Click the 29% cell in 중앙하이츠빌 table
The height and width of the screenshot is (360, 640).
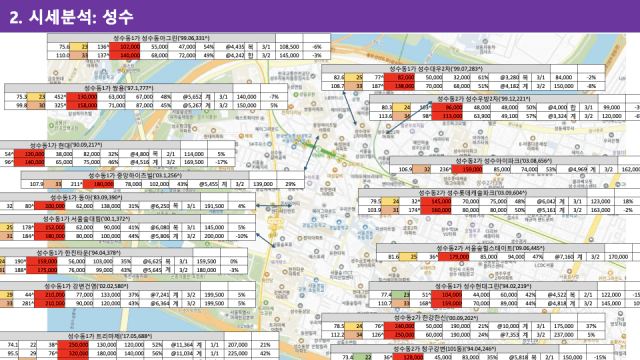[290, 184]
